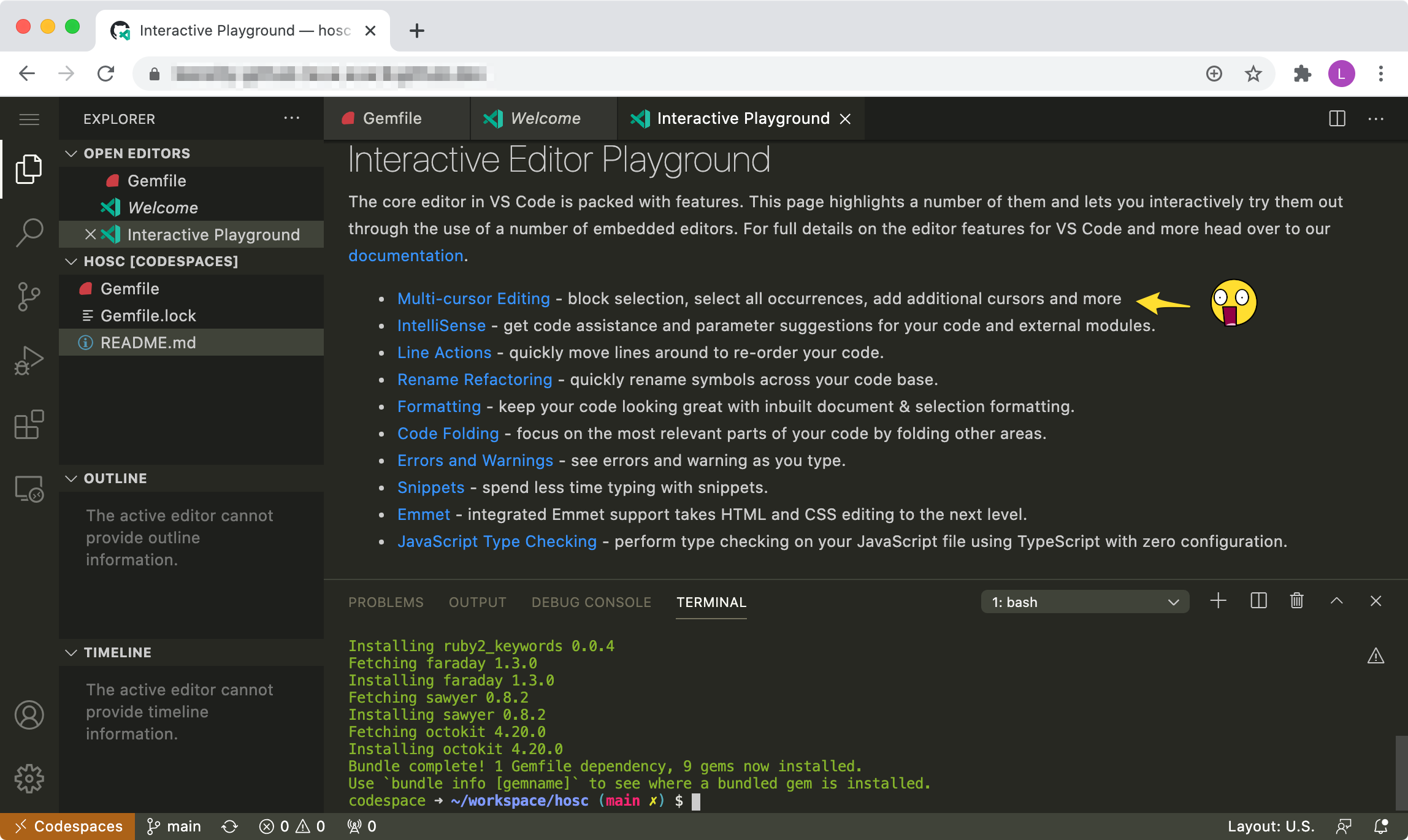Open Run and Debug view
This screenshot has width=1408, height=840.
pyautogui.click(x=29, y=361)
